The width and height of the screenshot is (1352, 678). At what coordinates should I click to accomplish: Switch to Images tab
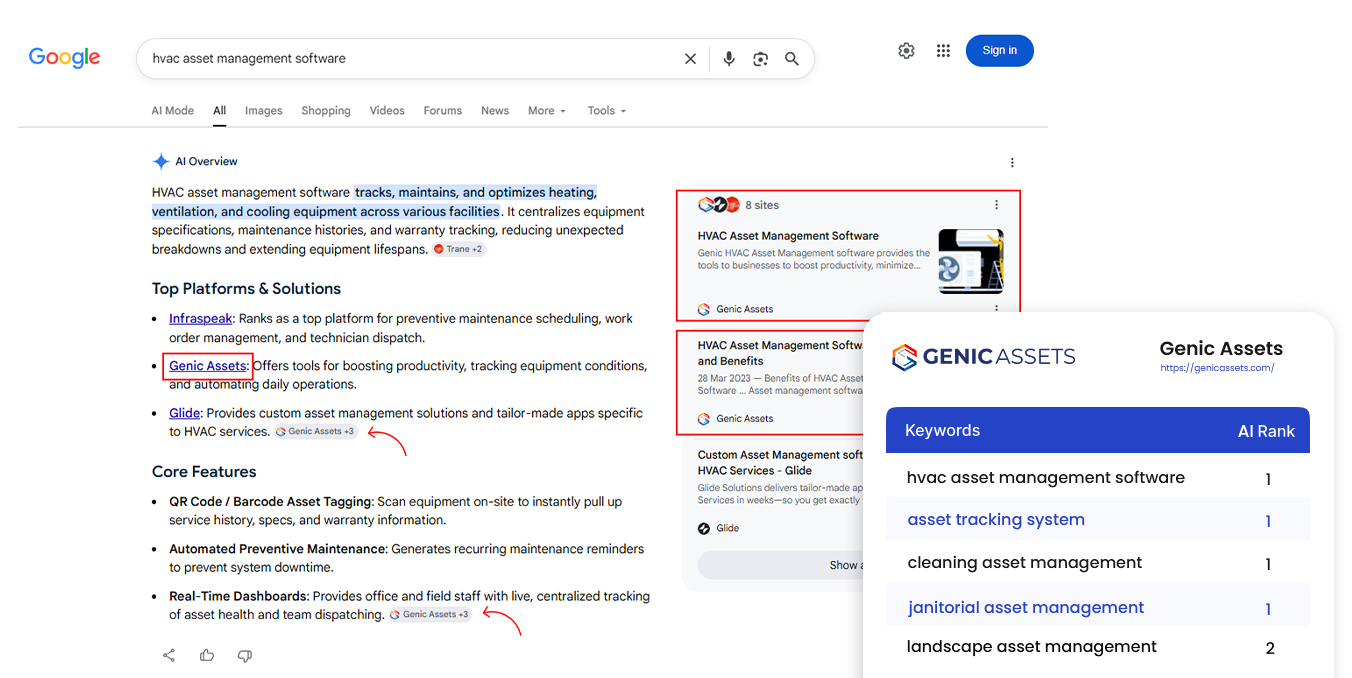tap(264, 111)
